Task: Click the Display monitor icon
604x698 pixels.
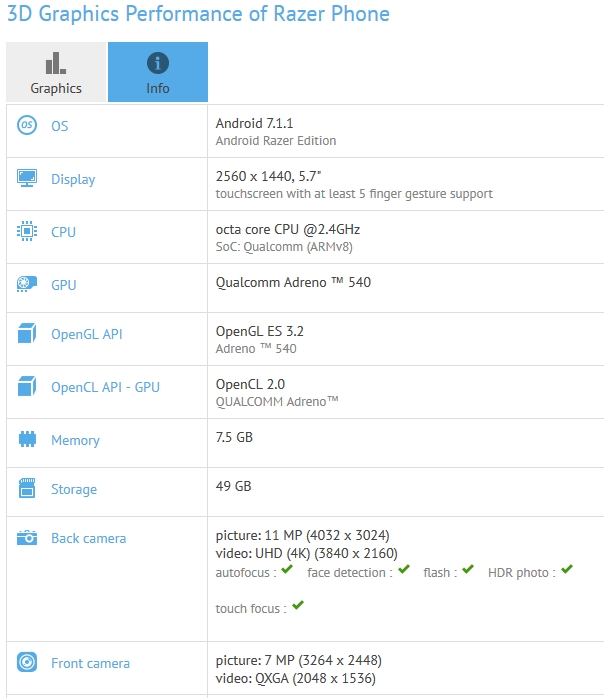Action: coord(27,179)
